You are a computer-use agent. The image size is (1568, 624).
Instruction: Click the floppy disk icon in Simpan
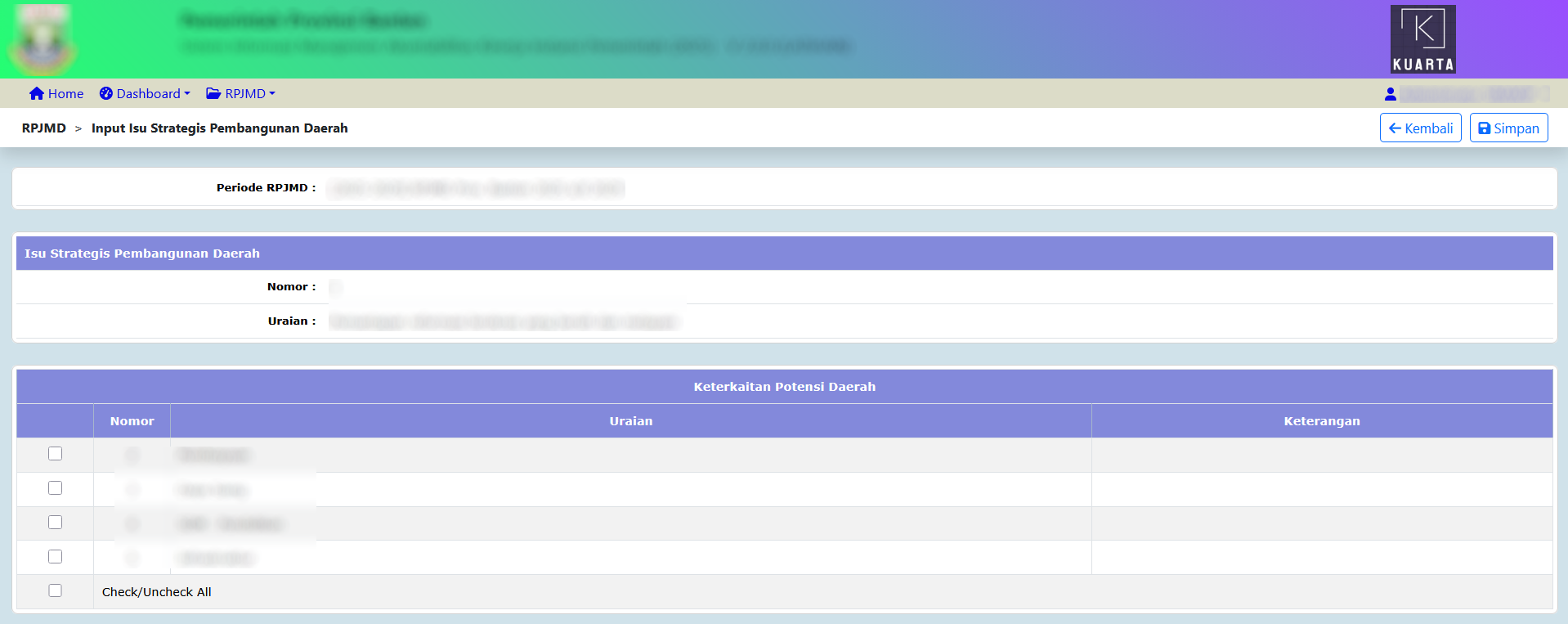[x=1484, y=128]
